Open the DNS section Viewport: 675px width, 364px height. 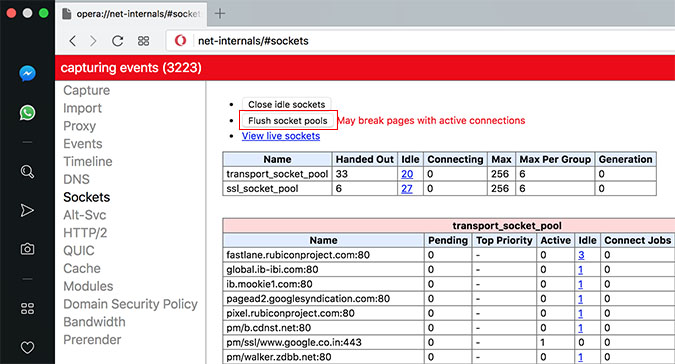tap(76, 179)
